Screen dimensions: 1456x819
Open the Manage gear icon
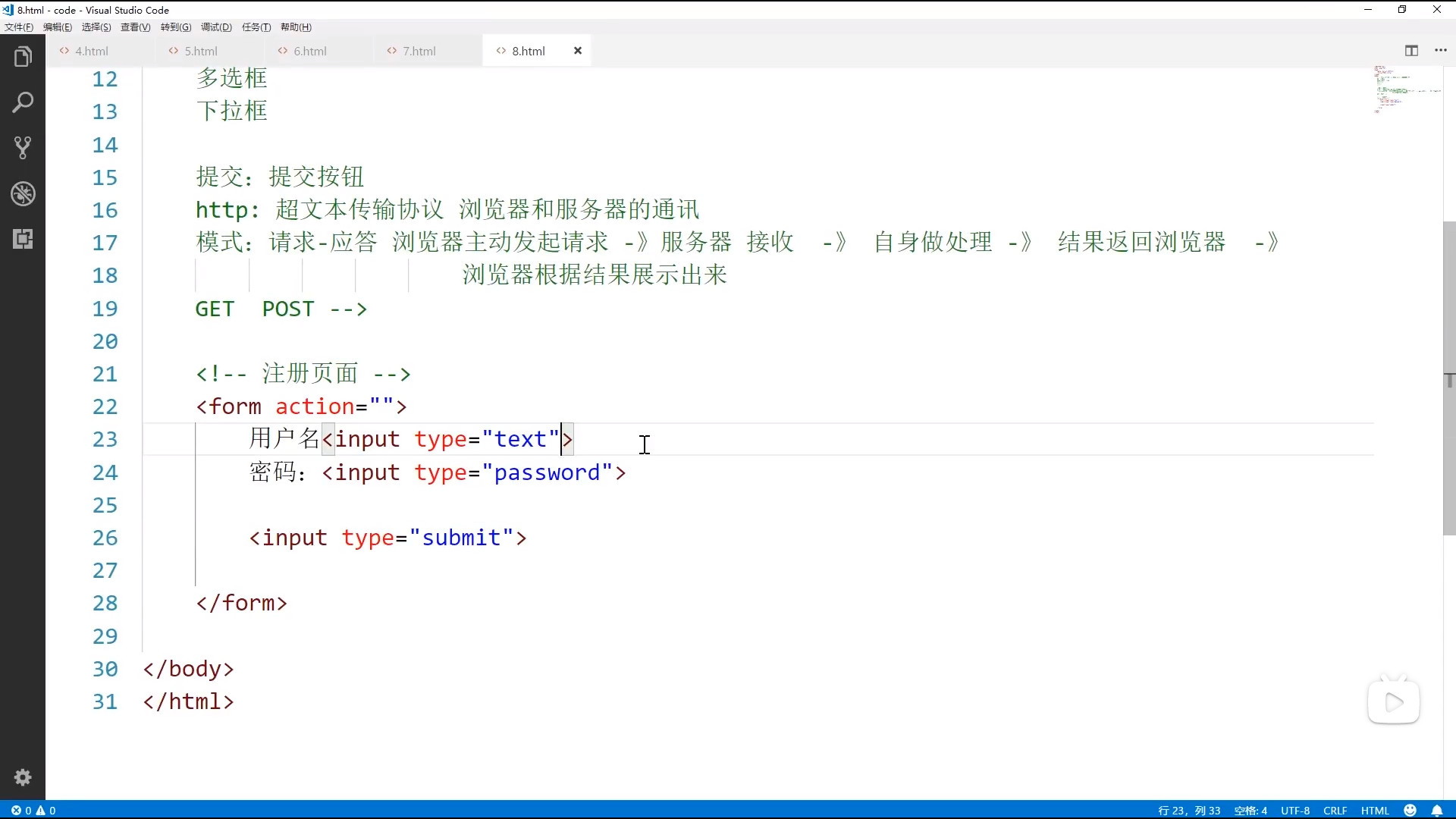pyautogui.click(x=23, y=777)
